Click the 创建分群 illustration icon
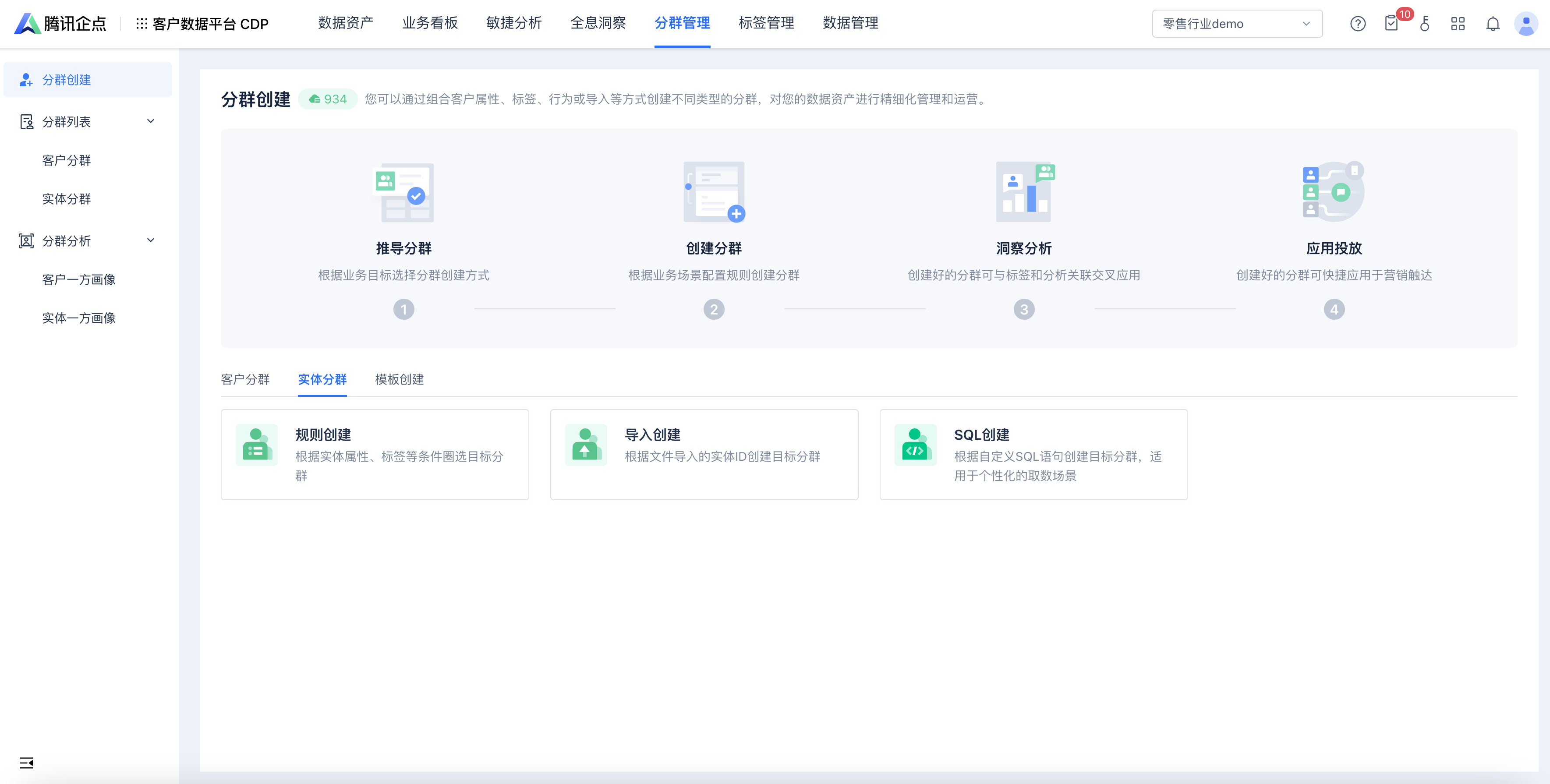Viewport: 1550px width, 784px height. tap(714, 192)
